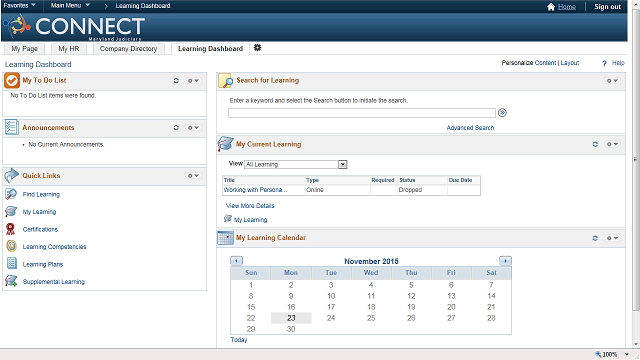
Task: Expand the Quick Links options menu
Action: (x=193, y=176)
